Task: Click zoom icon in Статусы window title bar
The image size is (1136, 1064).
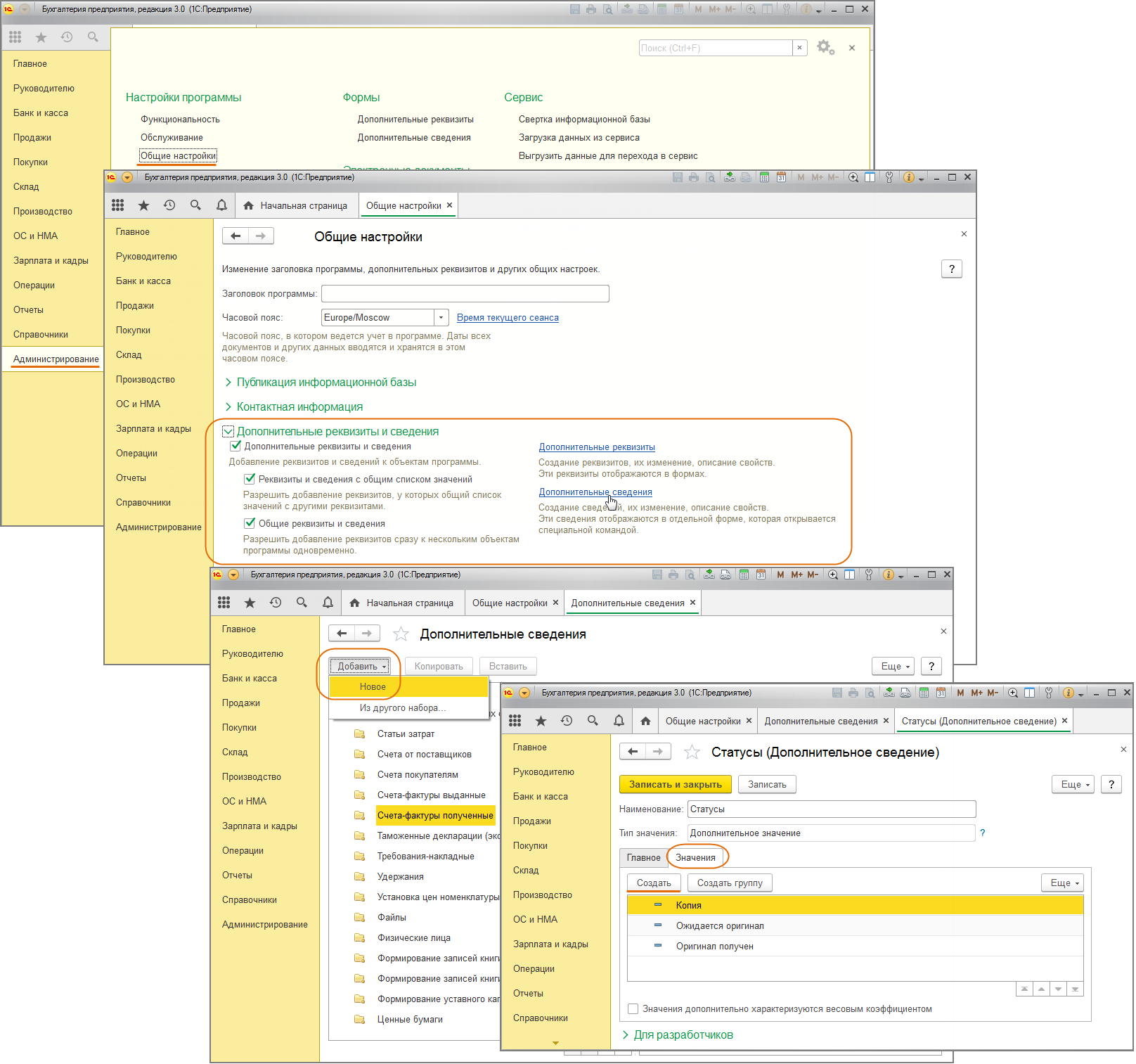Action: coord(1013,693)
